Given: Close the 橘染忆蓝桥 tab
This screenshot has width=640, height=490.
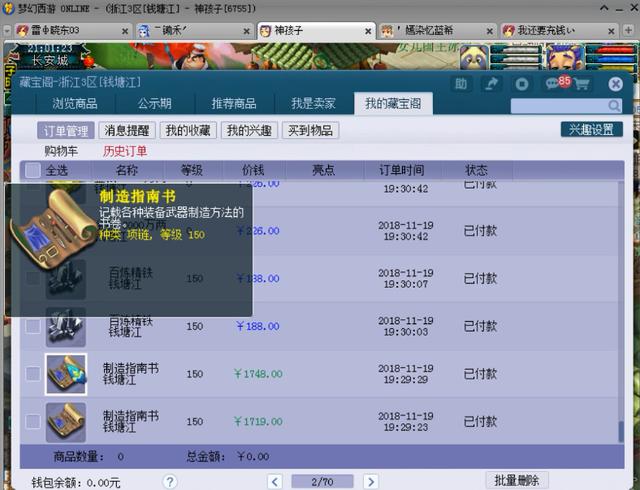Looking at the screenshot, I should point(489,31).
